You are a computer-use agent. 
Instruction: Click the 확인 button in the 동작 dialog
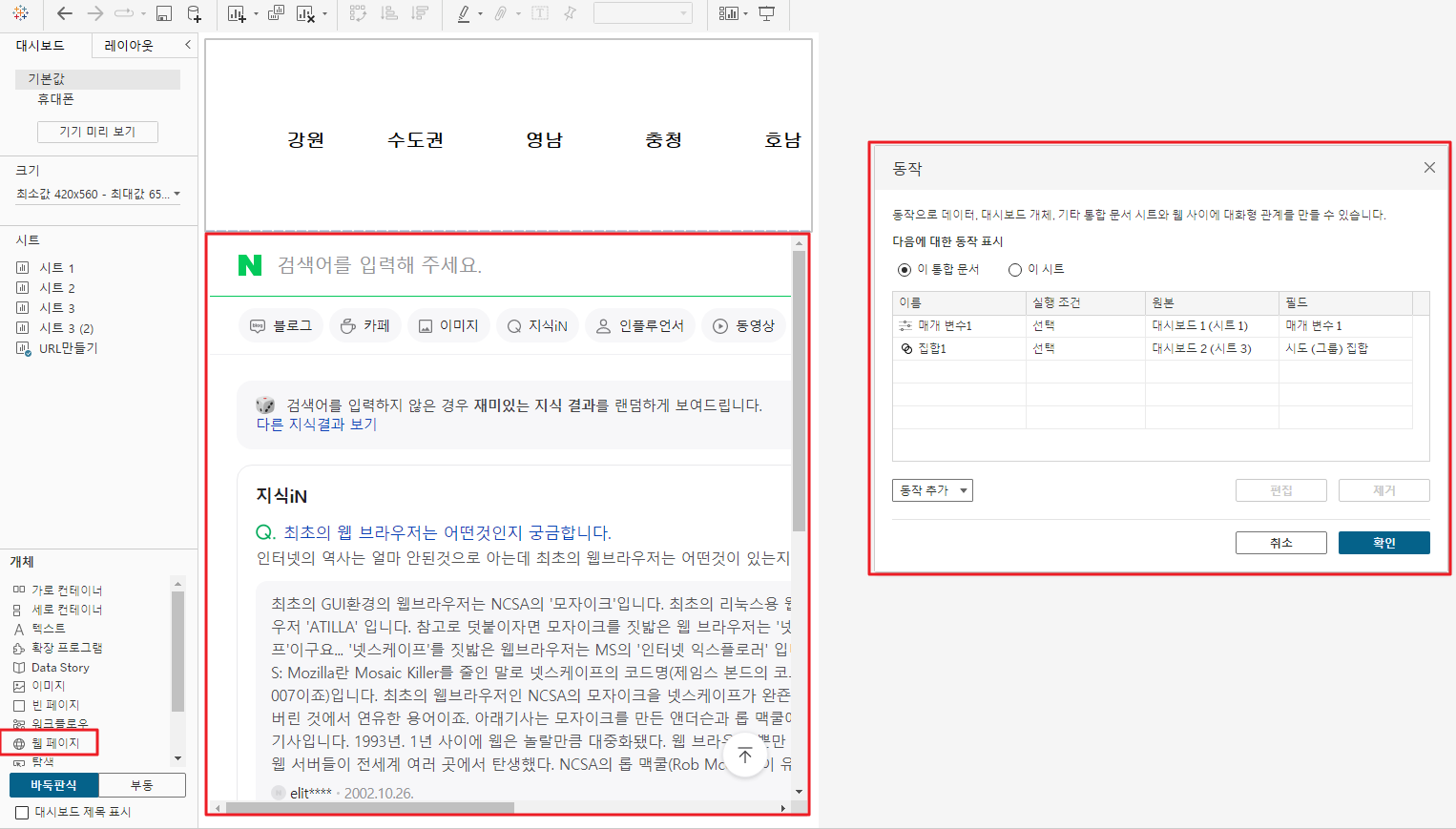1383,543
